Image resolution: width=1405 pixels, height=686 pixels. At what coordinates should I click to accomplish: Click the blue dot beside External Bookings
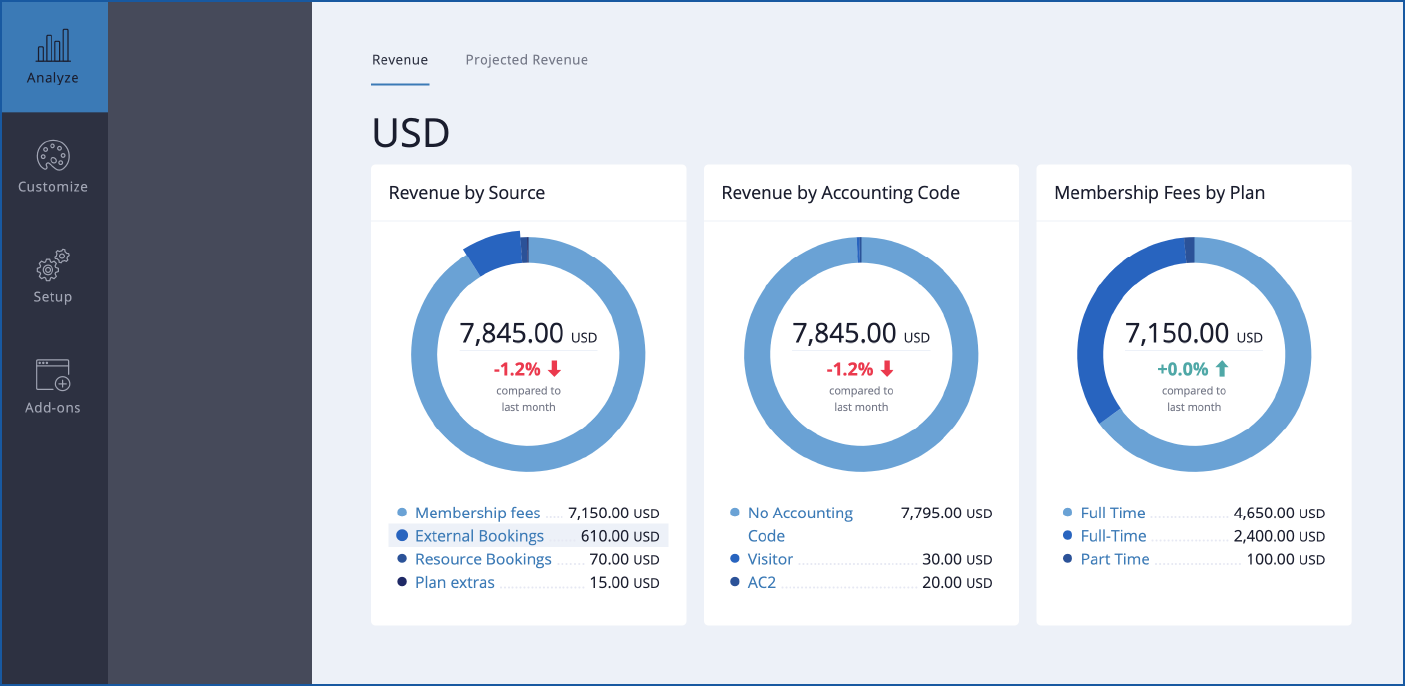[401, 535]
